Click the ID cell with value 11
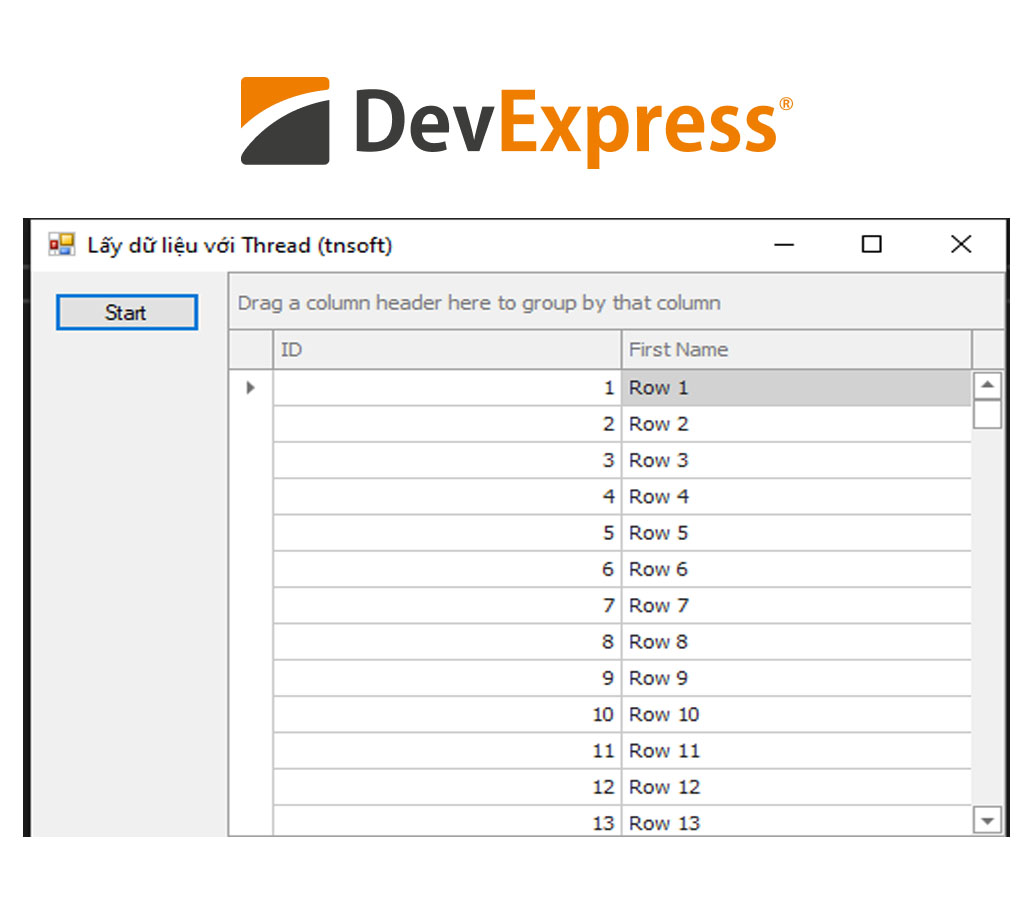Image resolution: width=1030 pixels, height=900 pixels. point(447,750)
